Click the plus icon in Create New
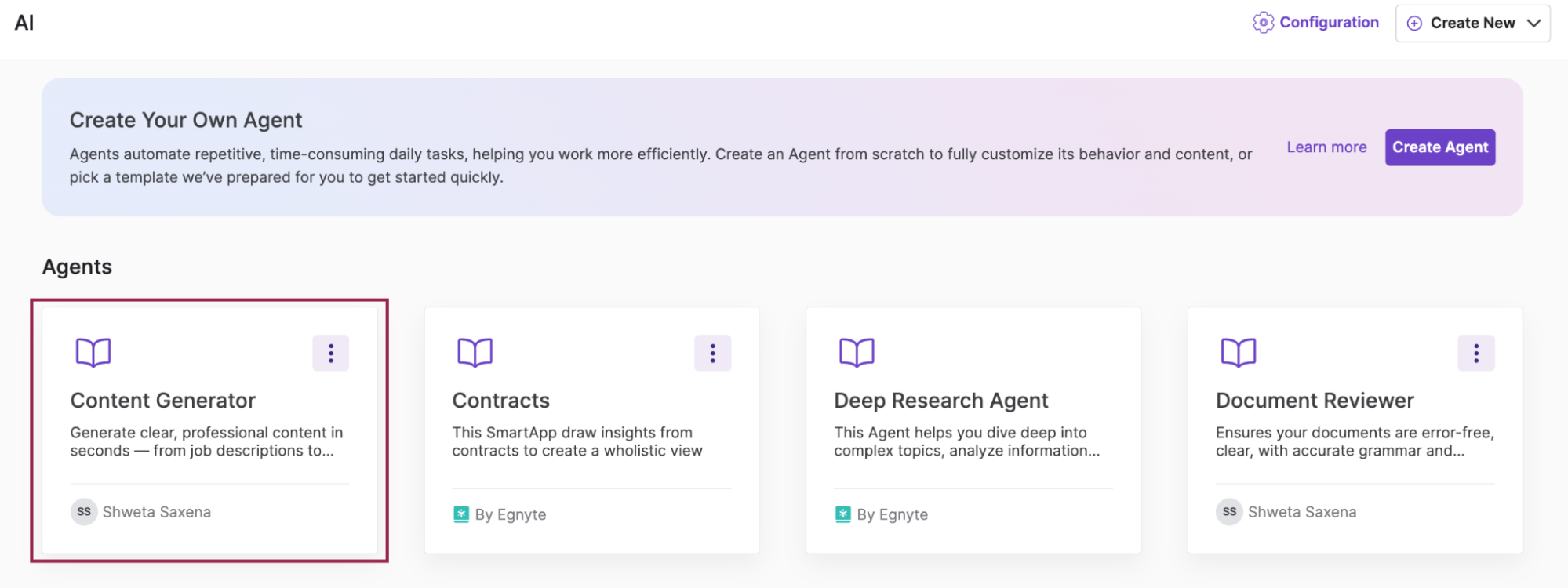The height and width of the screenshot is (588, 1568). (x=1414, y=24)
